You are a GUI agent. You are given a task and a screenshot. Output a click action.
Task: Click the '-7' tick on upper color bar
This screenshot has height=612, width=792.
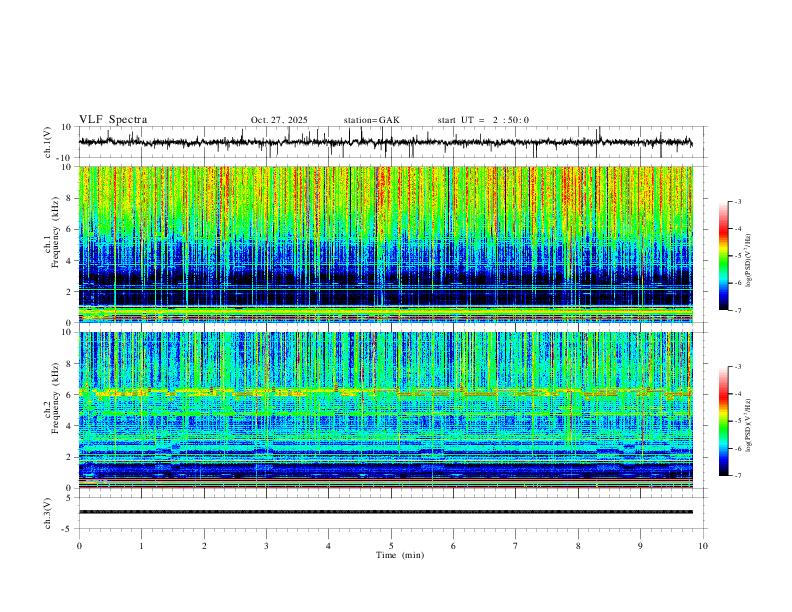pos(738,311)
